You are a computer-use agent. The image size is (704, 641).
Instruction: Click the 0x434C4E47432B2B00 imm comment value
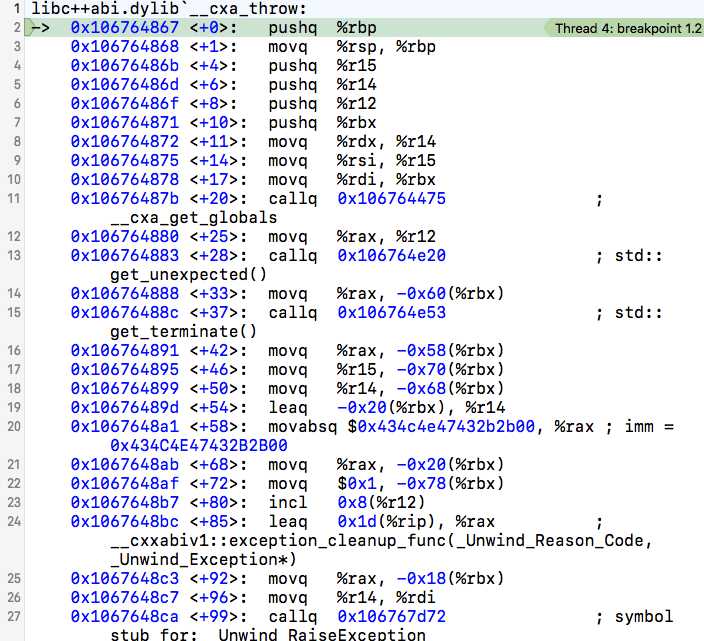click(x=199, y=445)
